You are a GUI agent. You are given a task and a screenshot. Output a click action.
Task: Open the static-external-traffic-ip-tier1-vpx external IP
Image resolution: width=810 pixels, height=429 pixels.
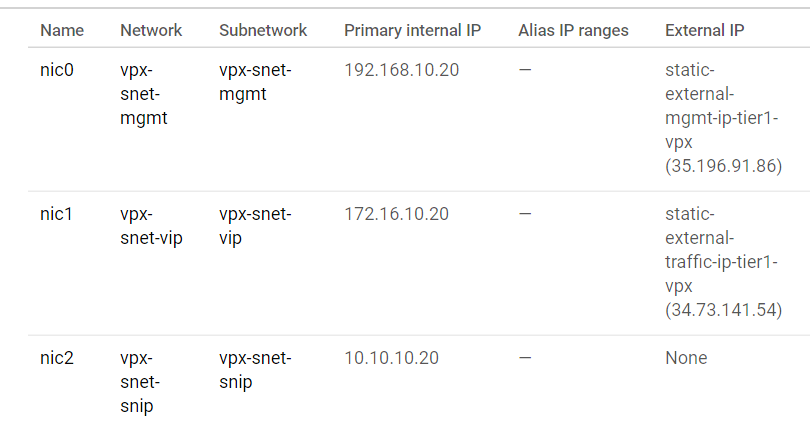coord(722,261)
